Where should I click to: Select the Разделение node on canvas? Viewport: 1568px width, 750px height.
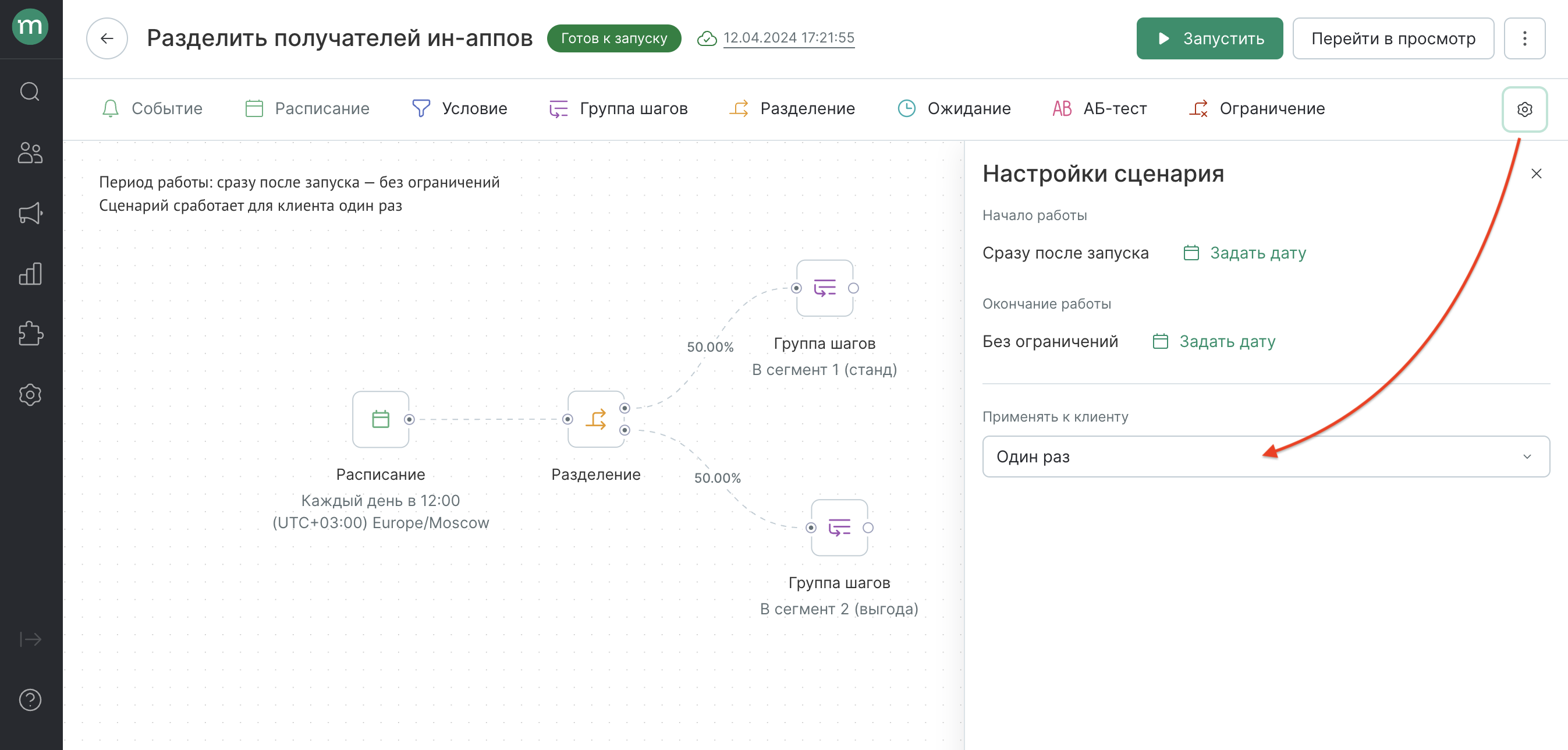596,419
